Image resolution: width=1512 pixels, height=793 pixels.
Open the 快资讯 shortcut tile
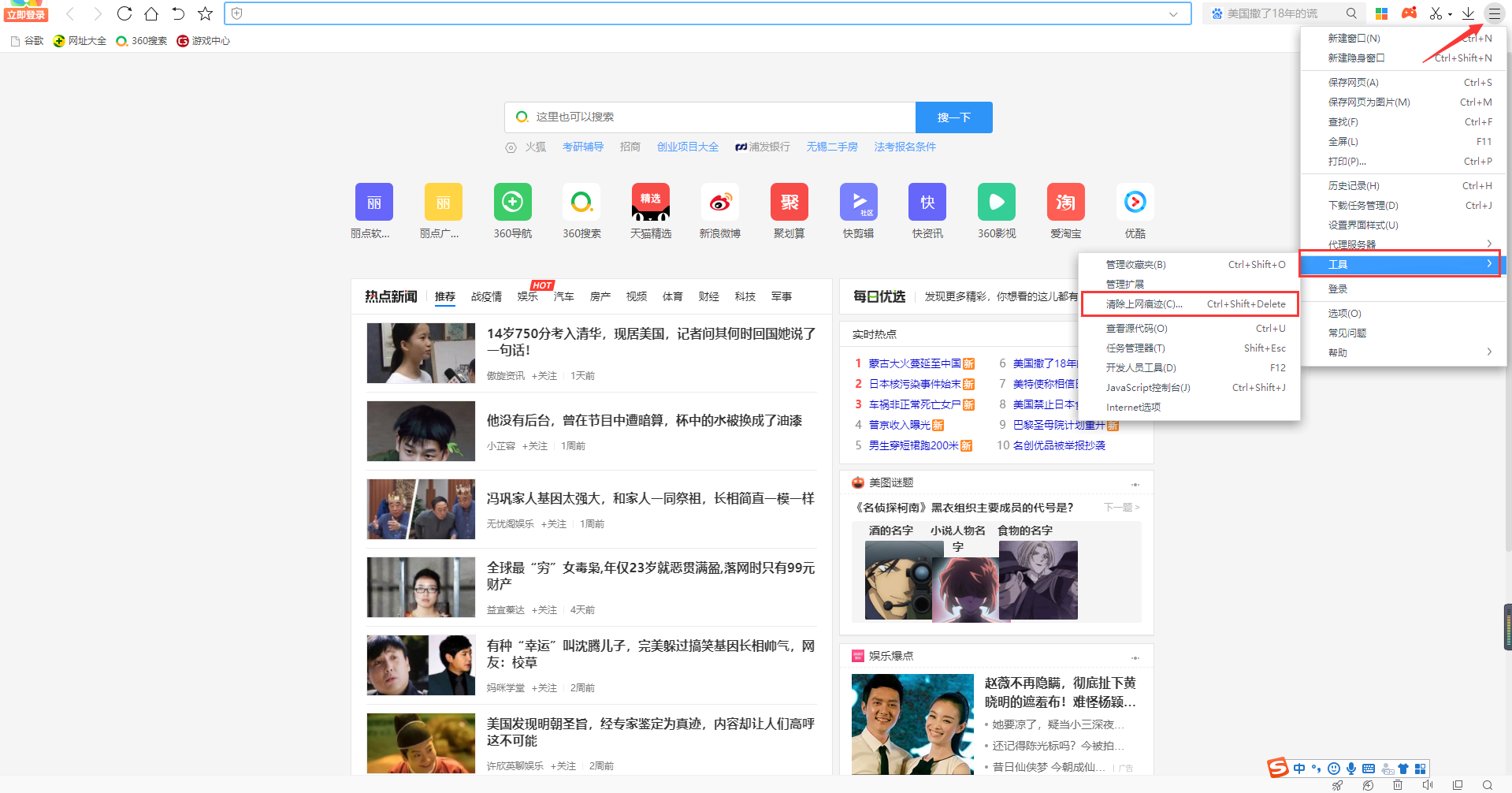tap(927, 210)
